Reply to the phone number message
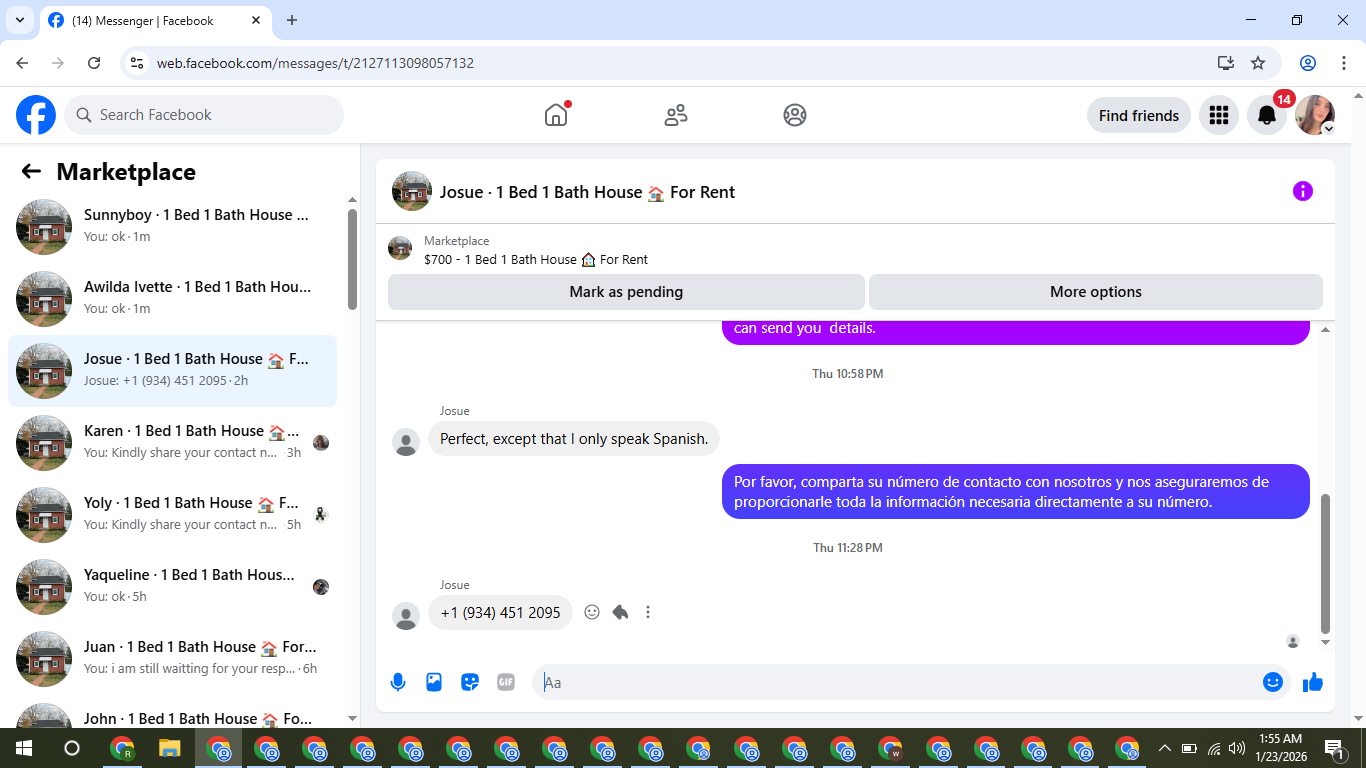This screenshot has width=1366, height=768. (620, 612)
